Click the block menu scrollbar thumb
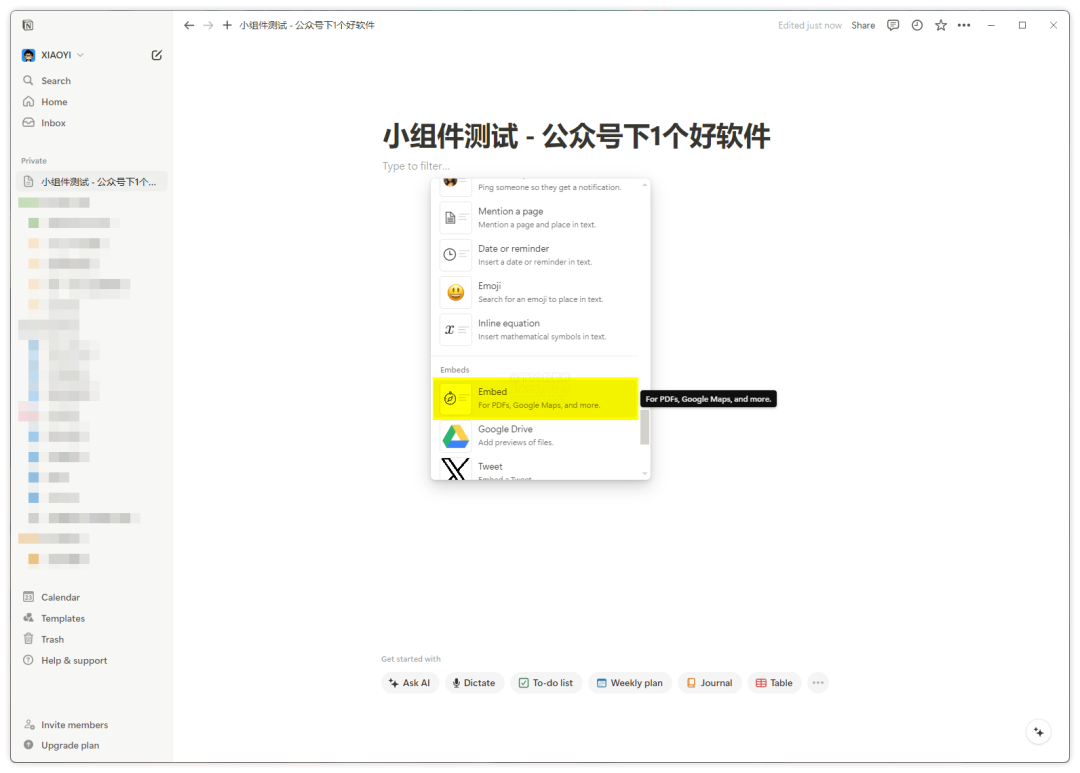 645,426
